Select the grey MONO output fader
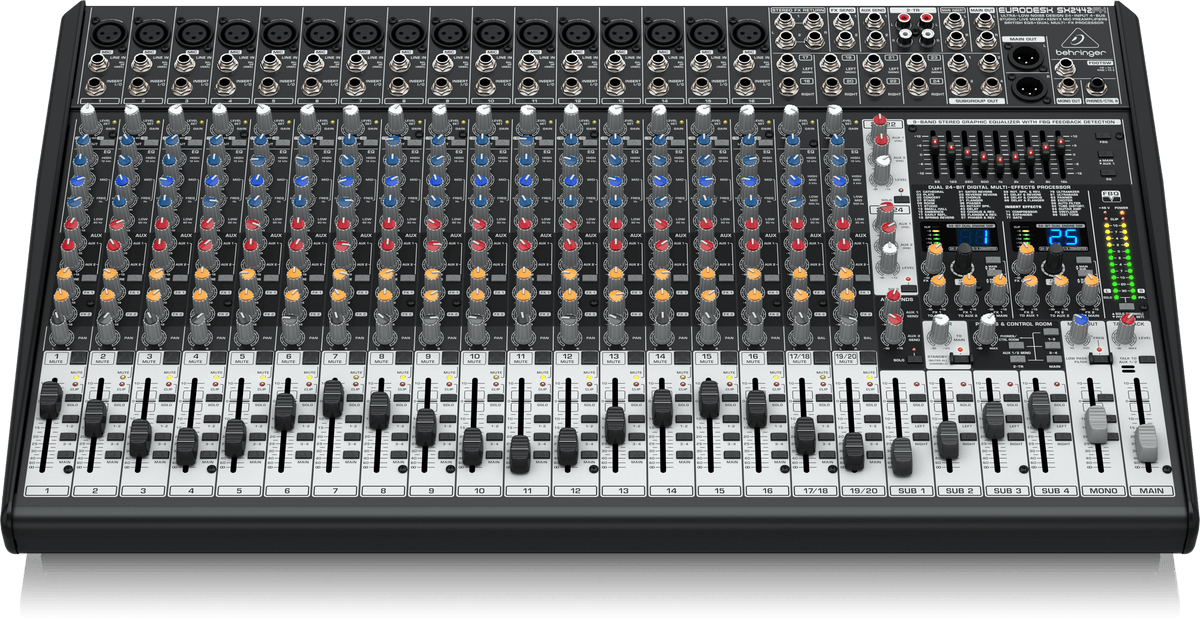The height and width of the screenshot is (620, 1200). [1099, 423]
